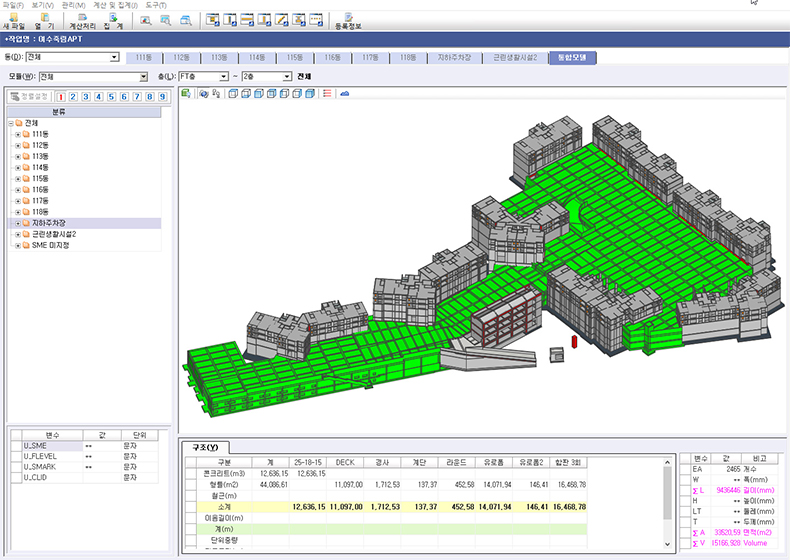Open the 도구(T) menu
Screen dimensions: 790x560
[156, 5]
